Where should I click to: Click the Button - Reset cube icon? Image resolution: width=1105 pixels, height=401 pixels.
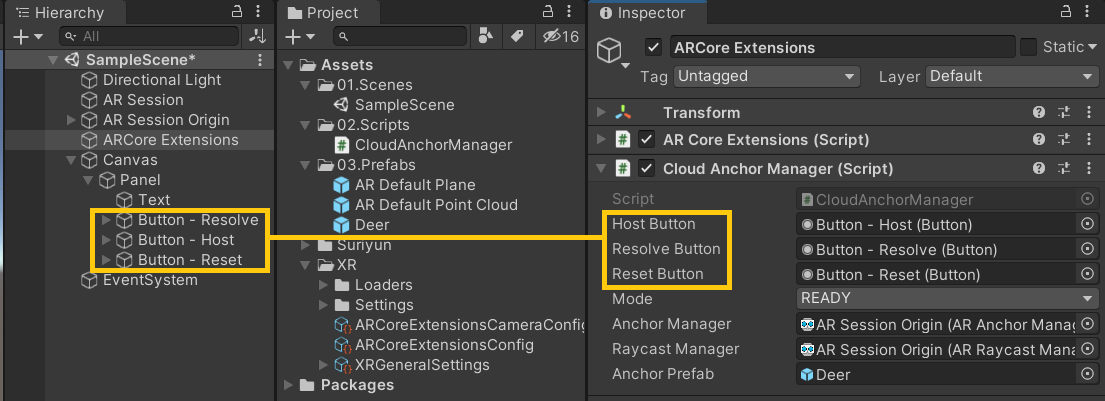pos(124,259)
